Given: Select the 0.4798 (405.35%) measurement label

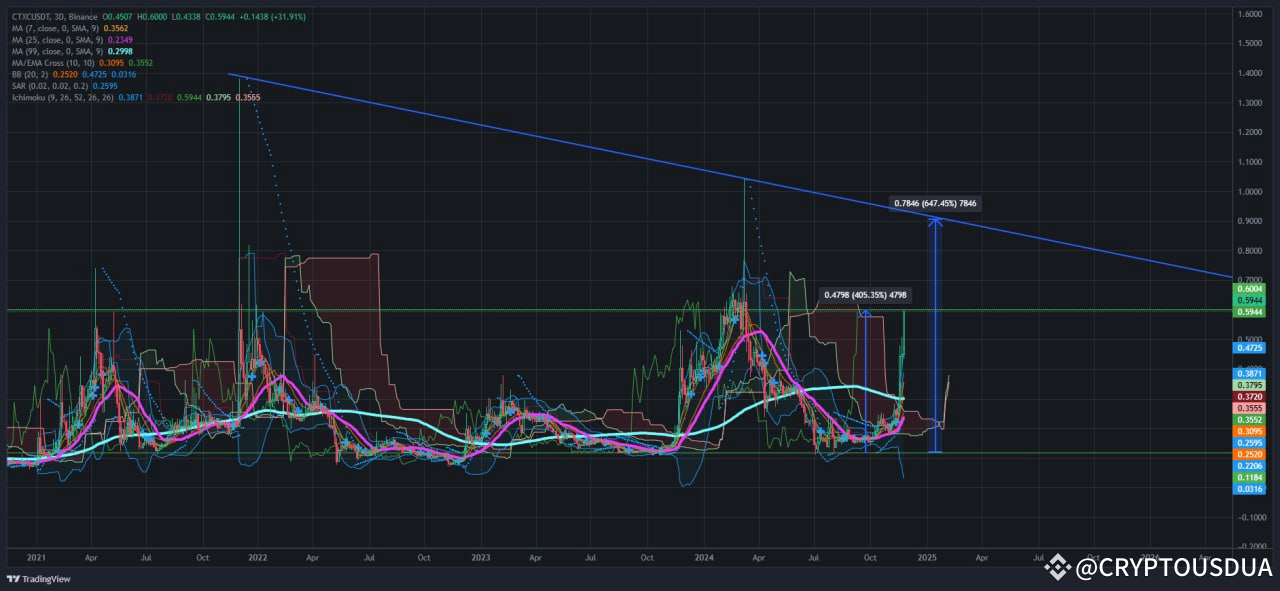Looking at the screenshot, I should pos(865,294).
